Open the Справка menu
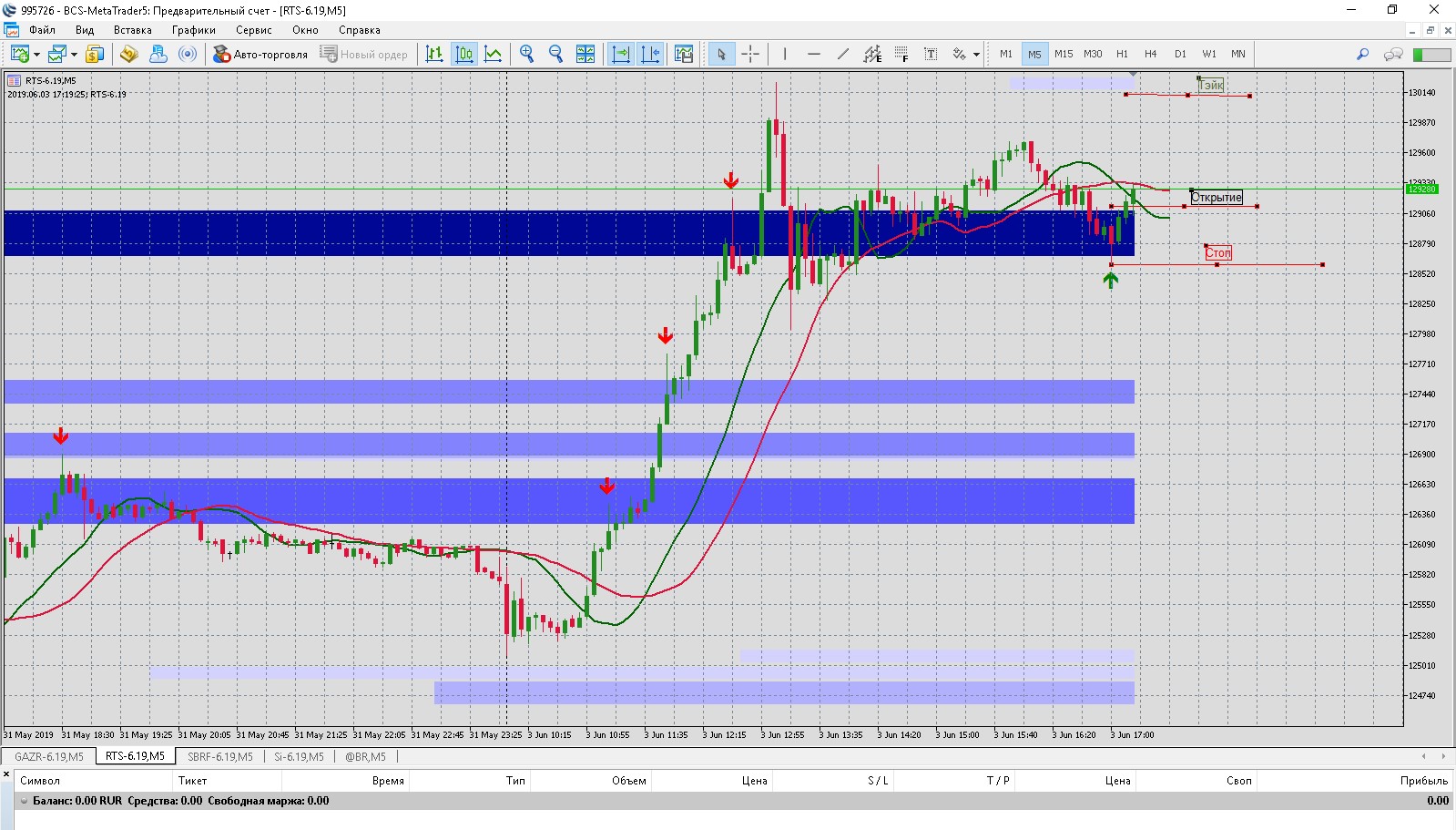The height and width of the screenshot is (830, 1456). click(360, 30)
